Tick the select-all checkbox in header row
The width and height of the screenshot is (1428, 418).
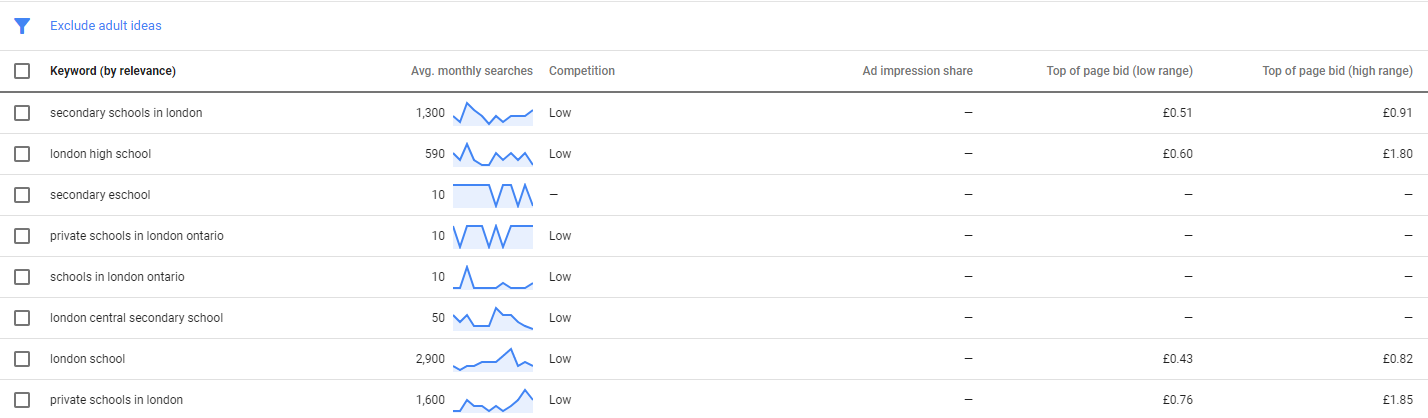(x=22, y=71)
